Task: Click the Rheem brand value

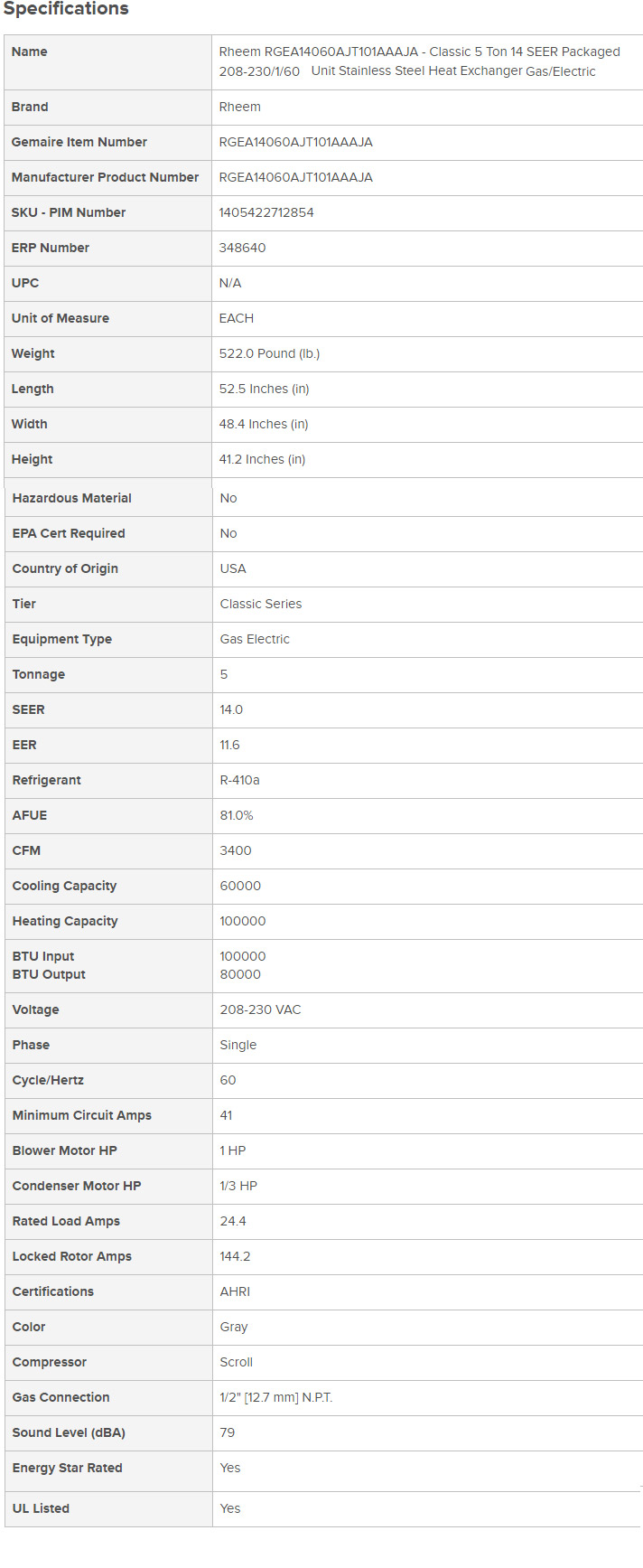Action: point(239,107)
